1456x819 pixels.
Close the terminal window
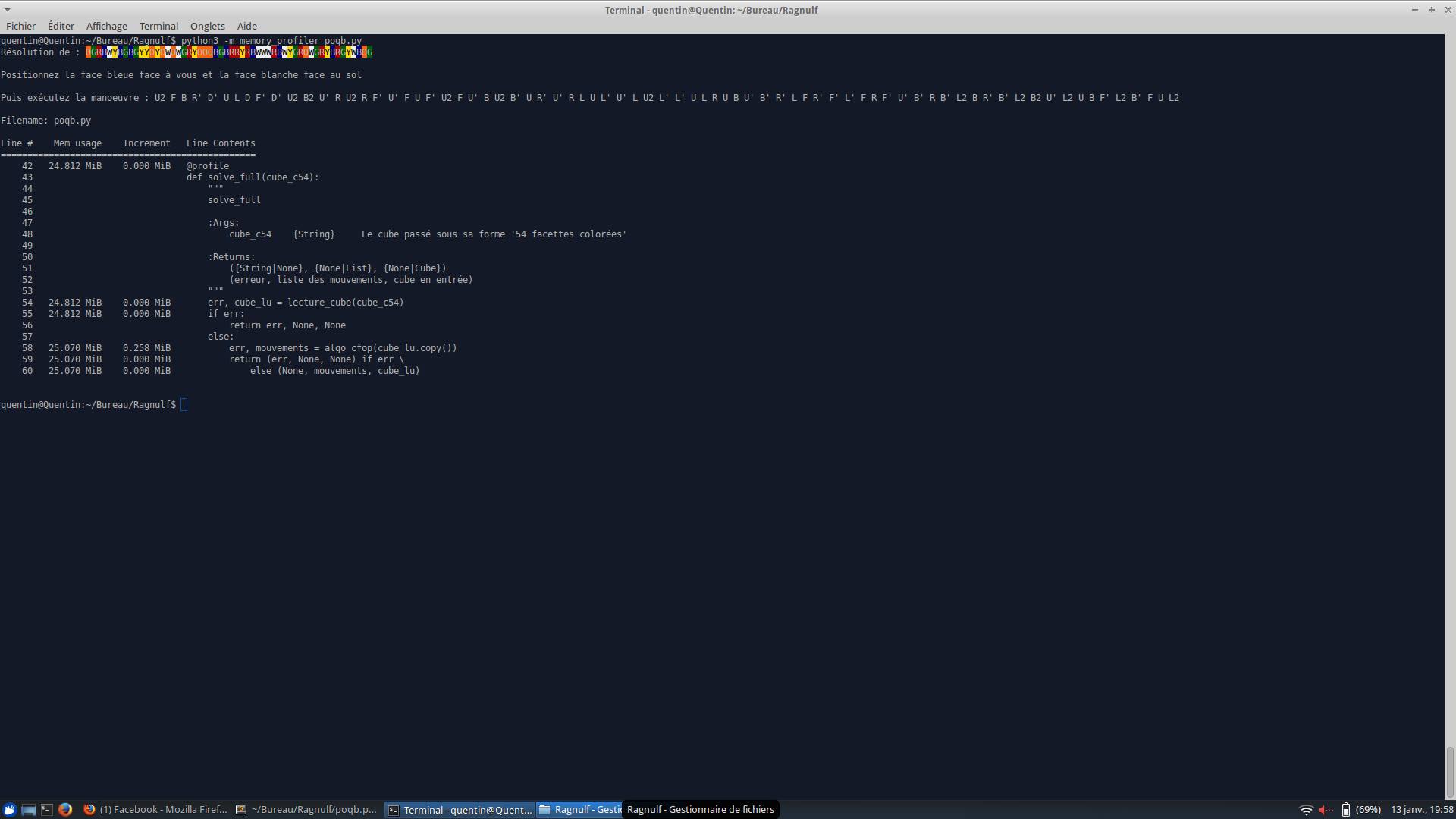(1447, 10)
